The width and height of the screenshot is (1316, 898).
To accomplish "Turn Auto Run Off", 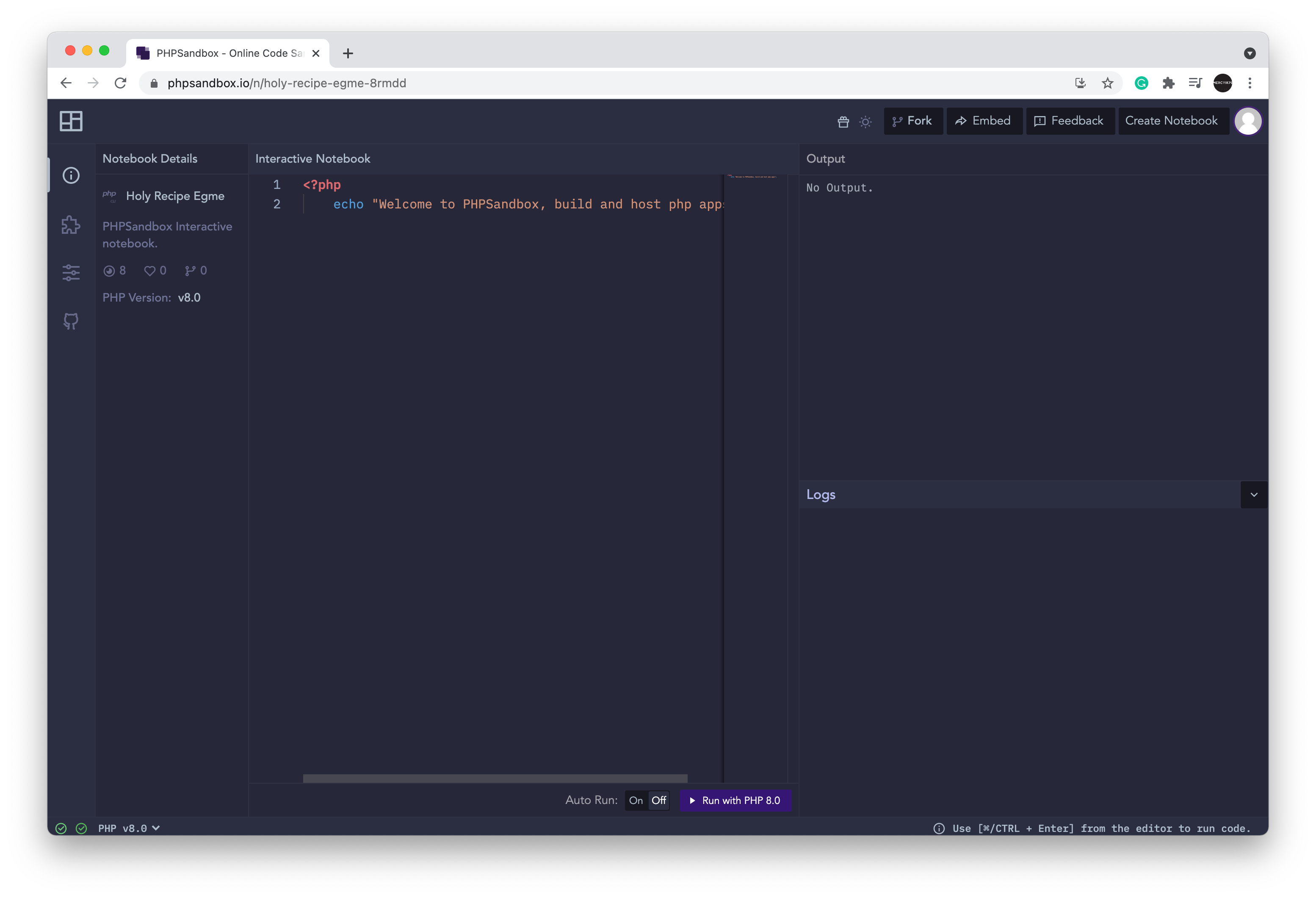I will tap(658, 800).
